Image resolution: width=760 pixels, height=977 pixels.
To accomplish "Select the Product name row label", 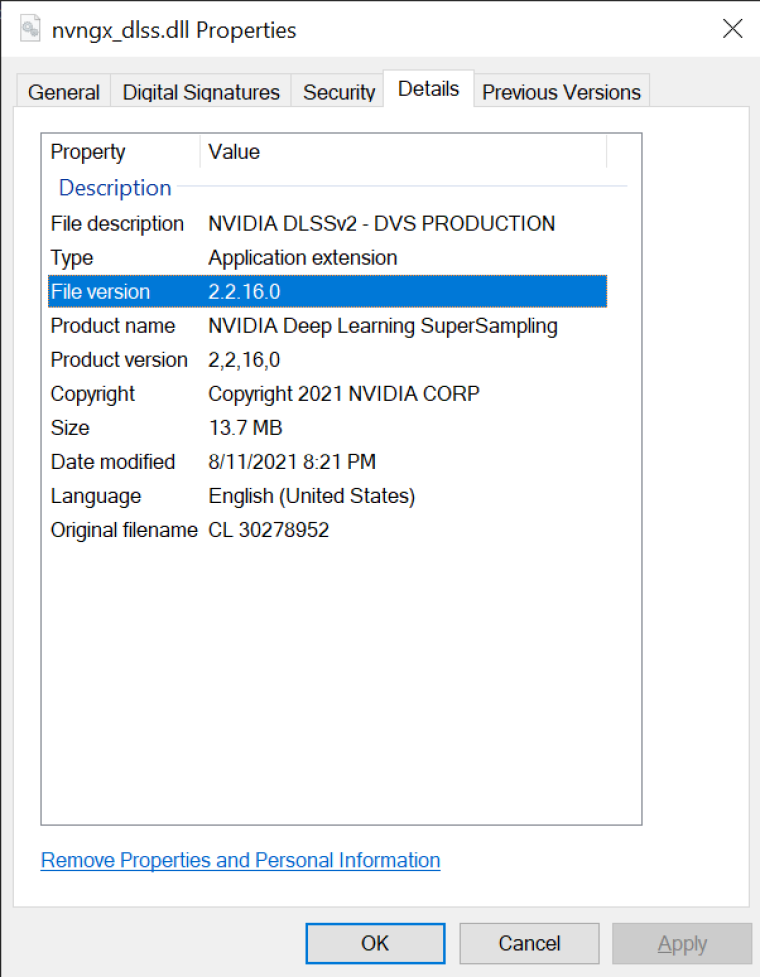I will click(x=113, y=326).
